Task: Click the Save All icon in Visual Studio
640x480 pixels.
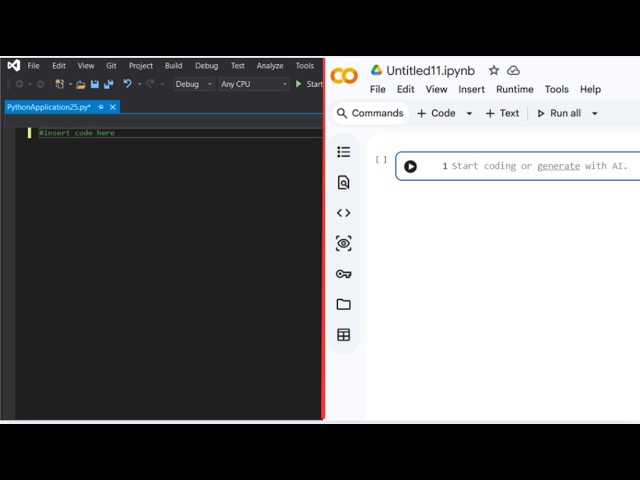Action: [x=109, y=84]
